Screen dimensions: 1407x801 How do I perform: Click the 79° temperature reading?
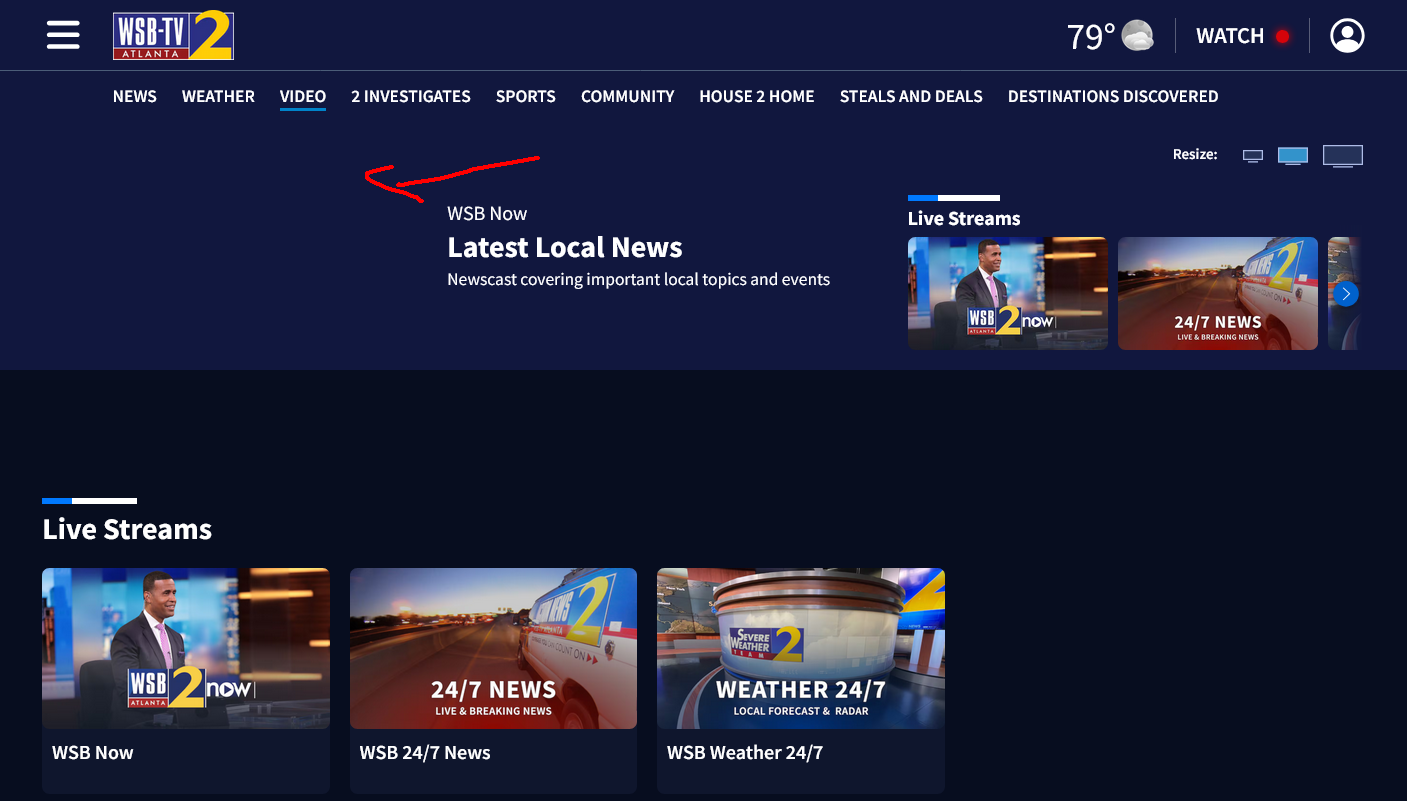pos(1091,37)
